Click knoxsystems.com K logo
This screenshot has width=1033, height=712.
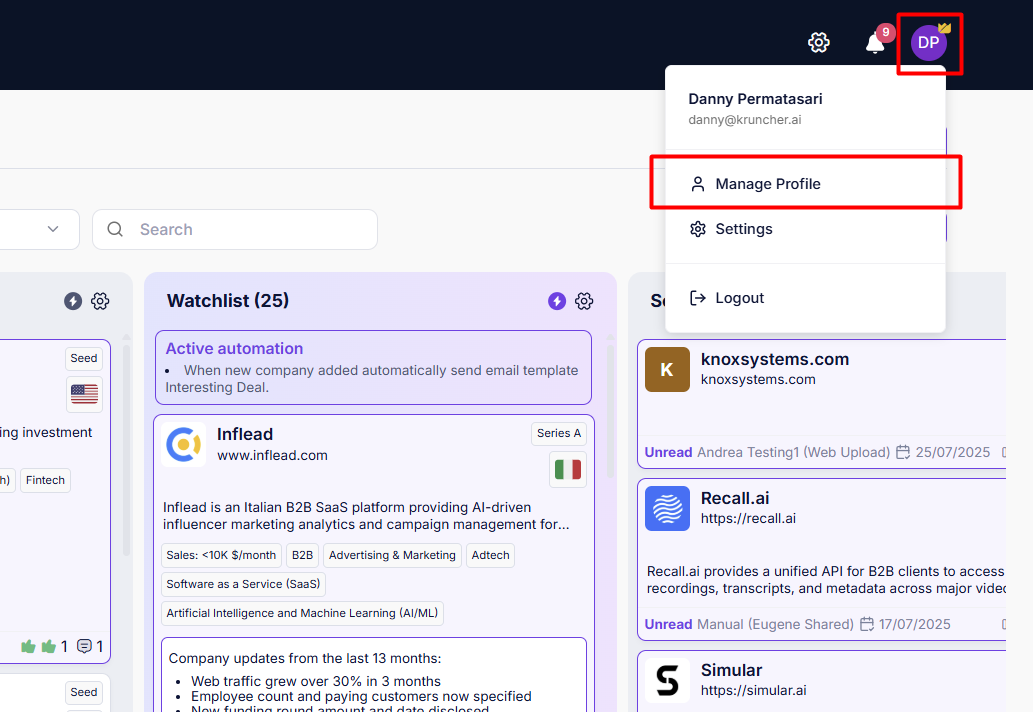tap(667, 370)
